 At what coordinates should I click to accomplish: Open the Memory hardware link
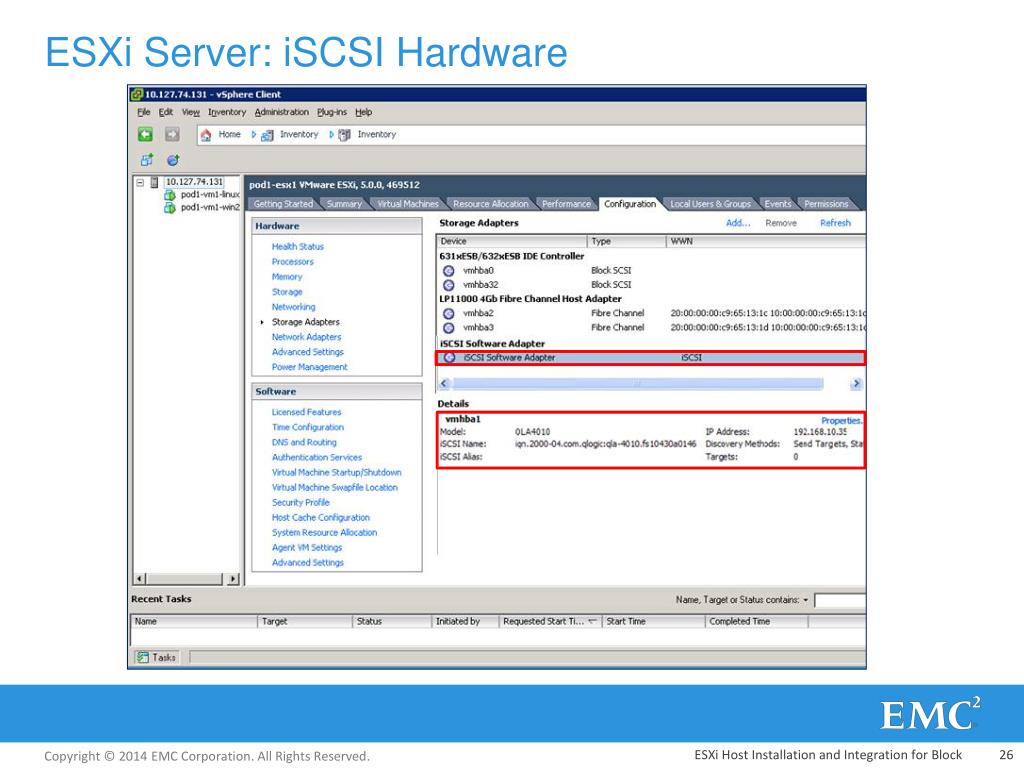tap(287, 276)
